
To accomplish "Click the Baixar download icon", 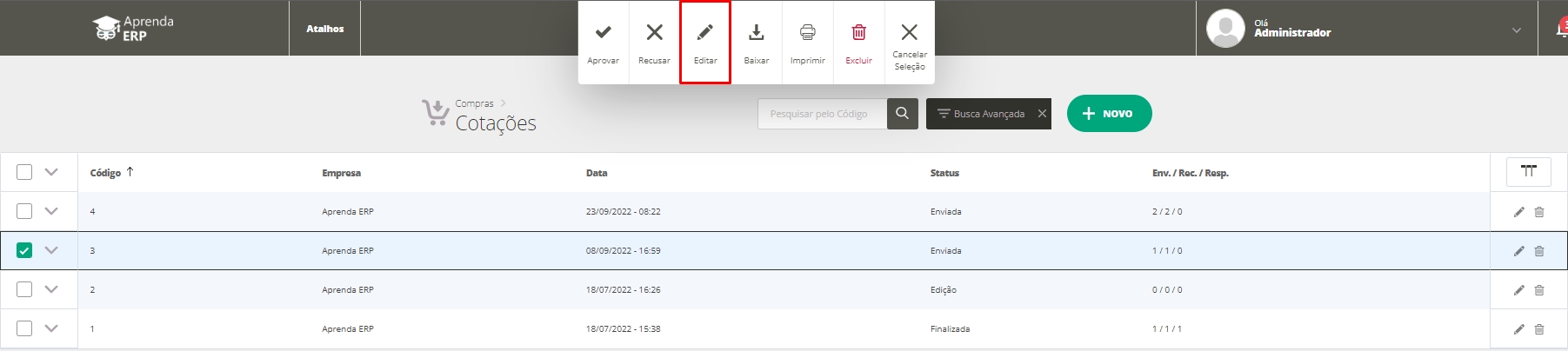I will (757, 33).
